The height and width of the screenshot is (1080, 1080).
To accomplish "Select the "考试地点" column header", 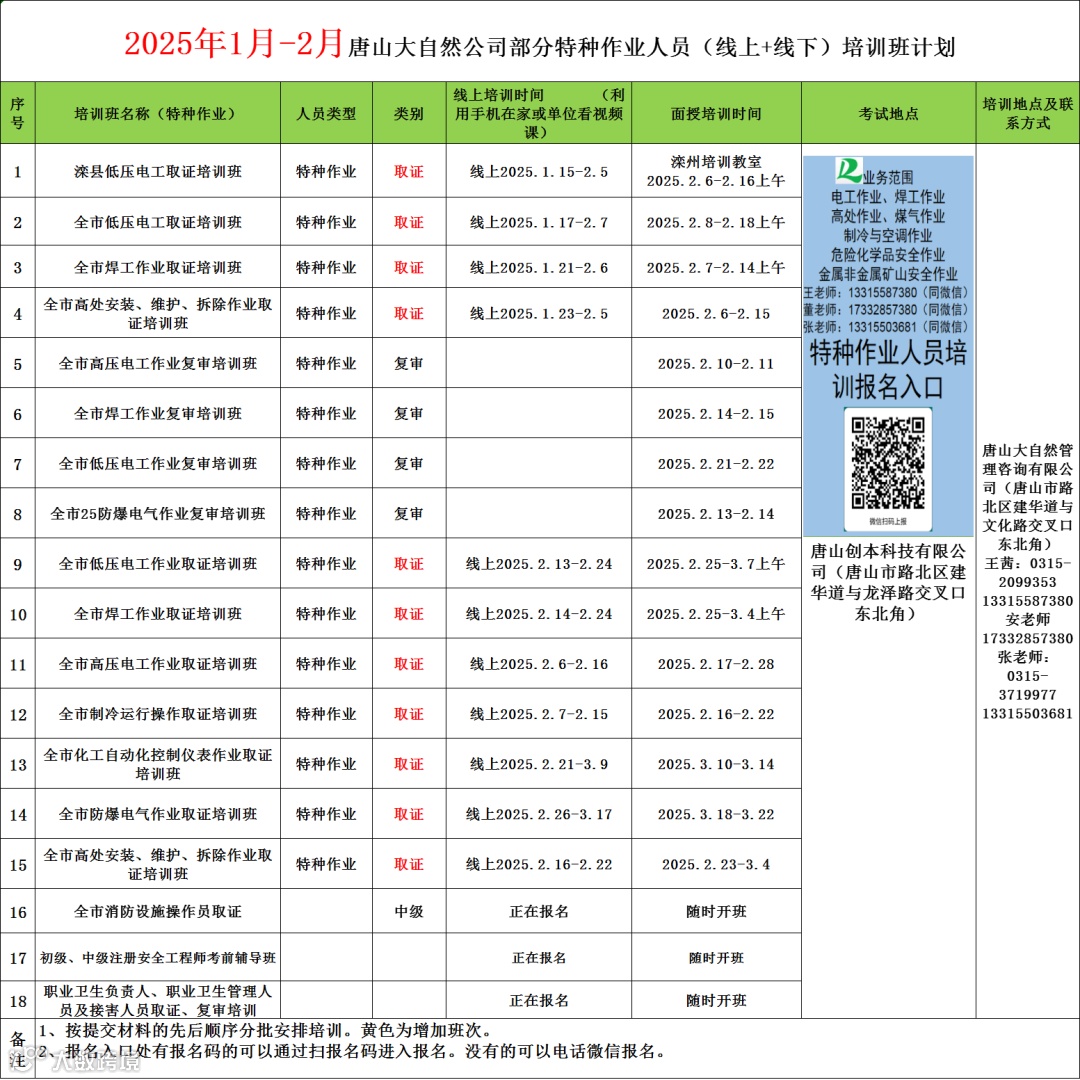I will [889, 114].
